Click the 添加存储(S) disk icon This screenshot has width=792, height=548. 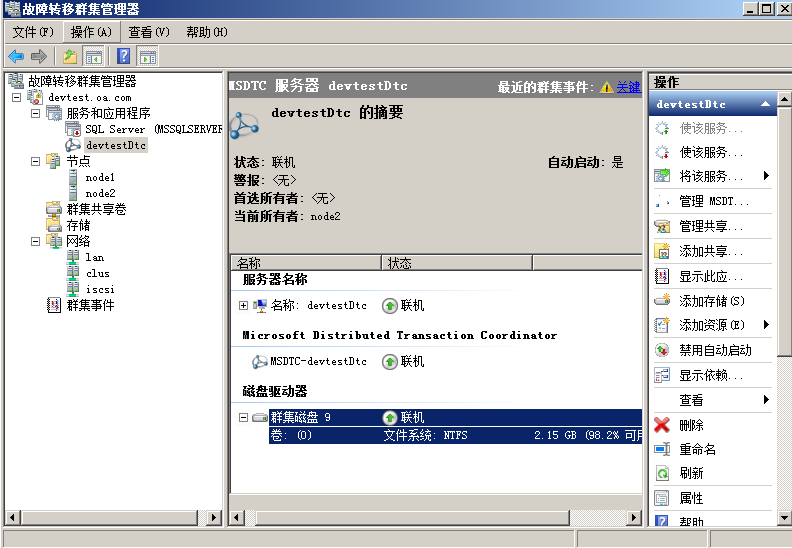[x=662, y=301]
